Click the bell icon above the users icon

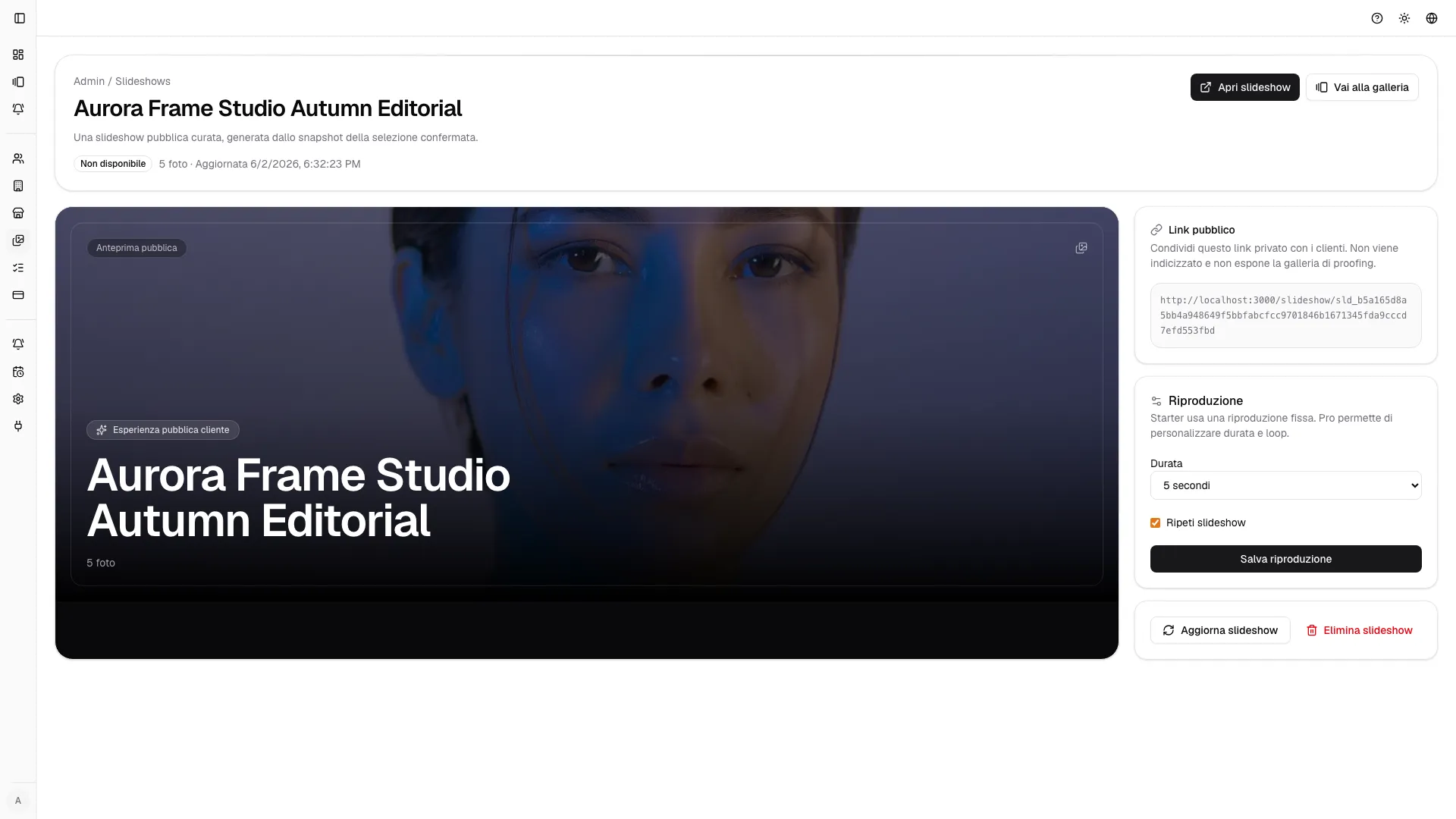point(18,109)
